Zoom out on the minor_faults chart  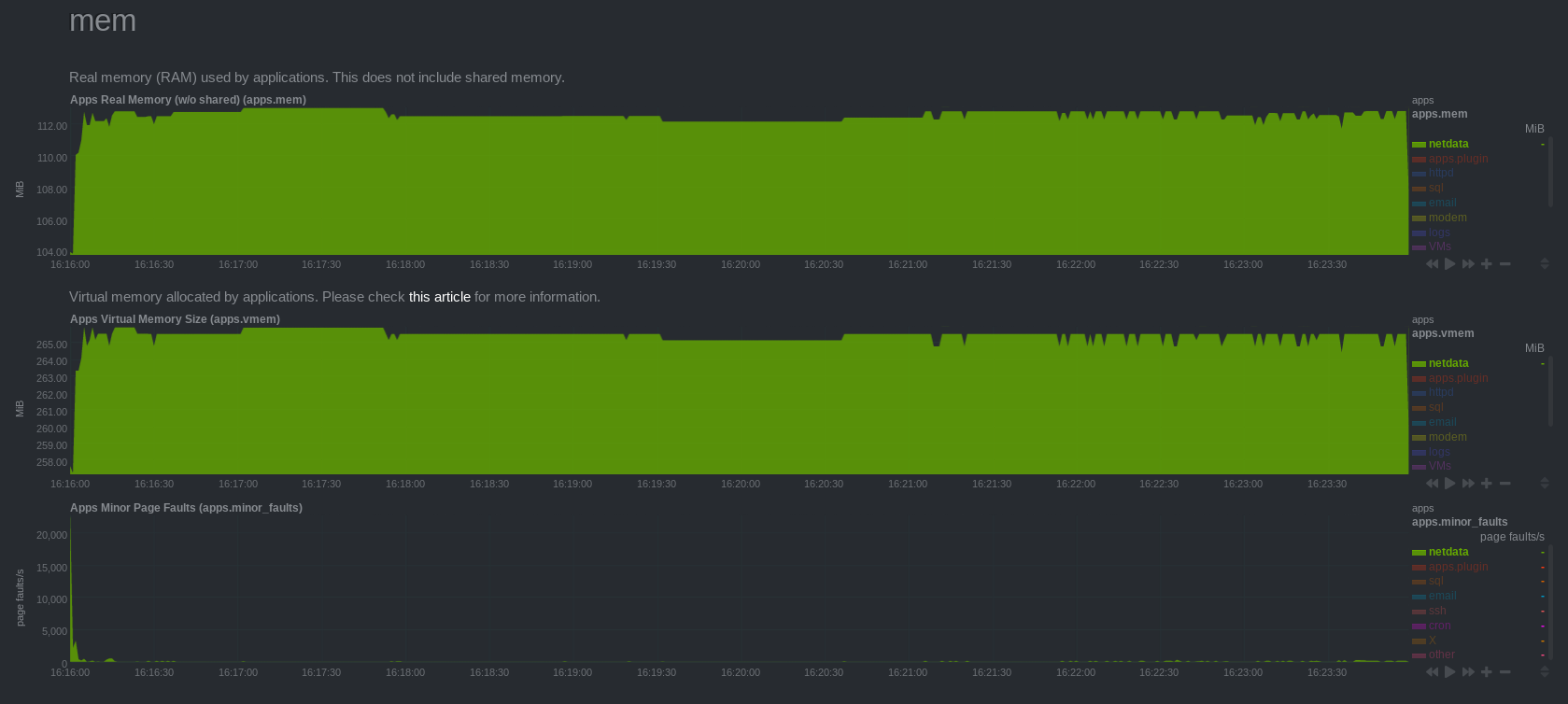coord(1505,672)
